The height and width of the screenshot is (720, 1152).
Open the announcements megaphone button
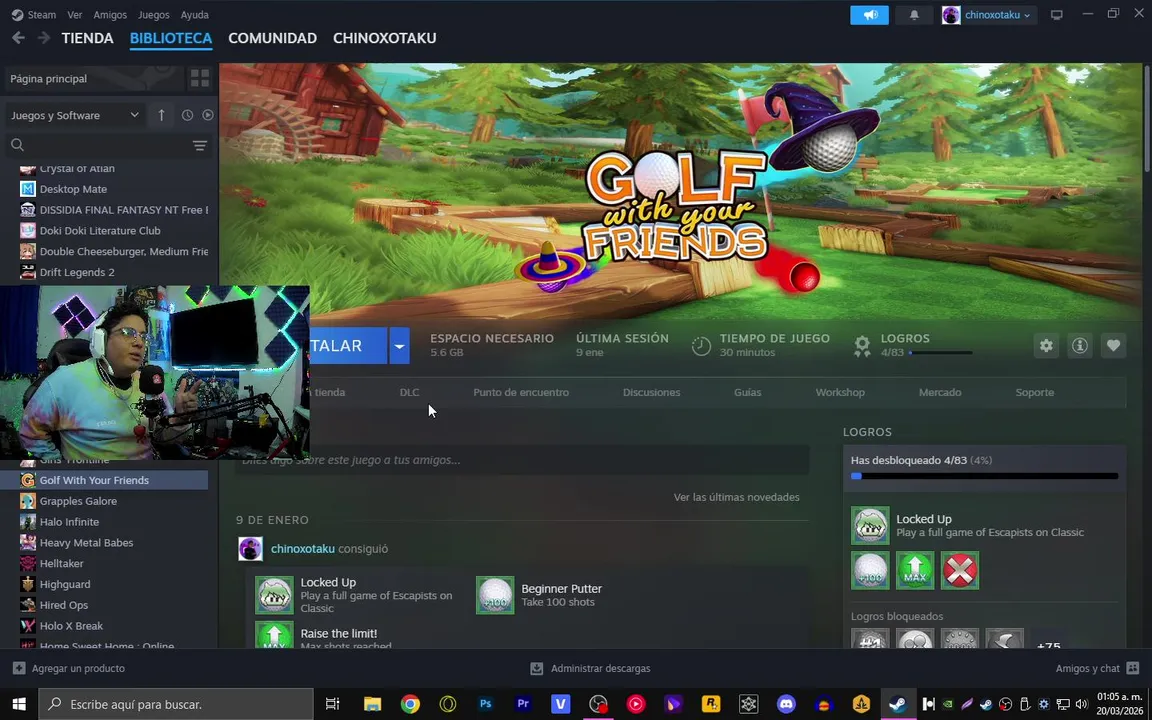(869, 15)
